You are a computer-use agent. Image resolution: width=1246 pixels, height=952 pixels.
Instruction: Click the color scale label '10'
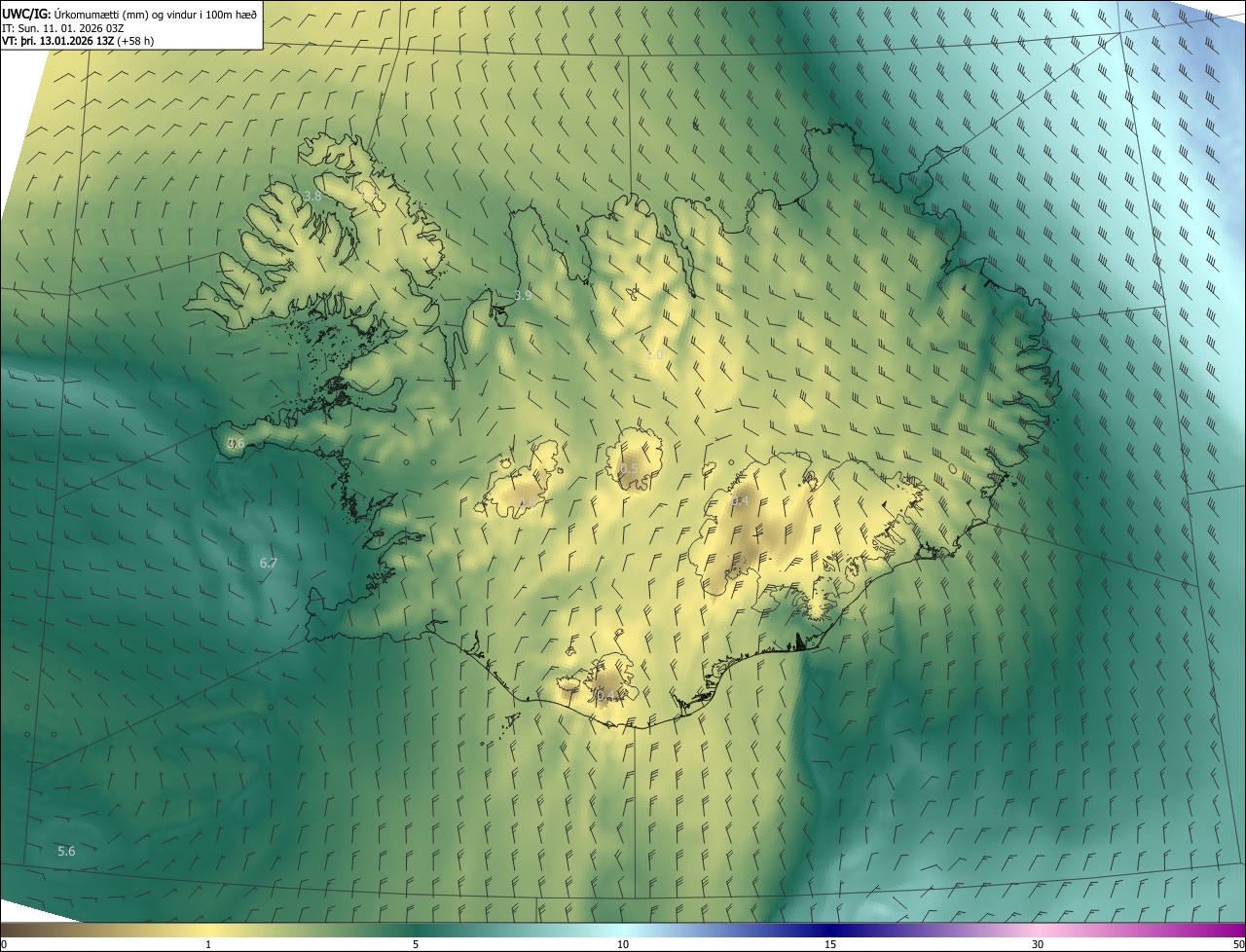click(623, 945)
